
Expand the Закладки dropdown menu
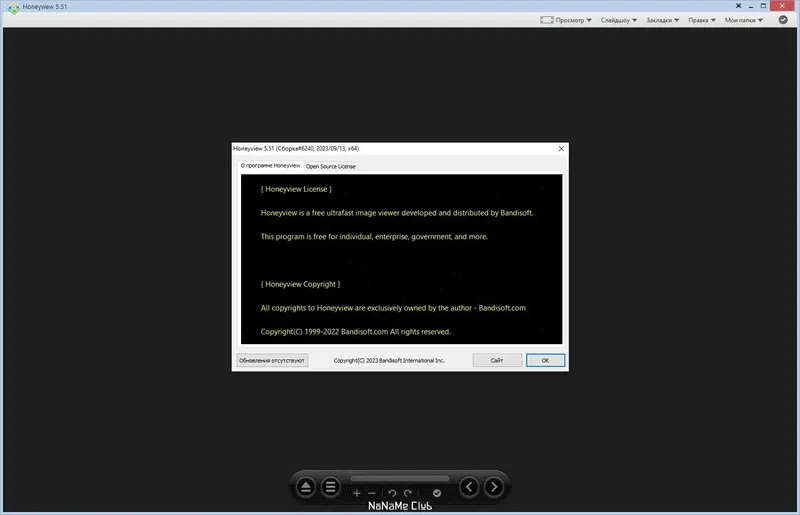pos(662,20)
